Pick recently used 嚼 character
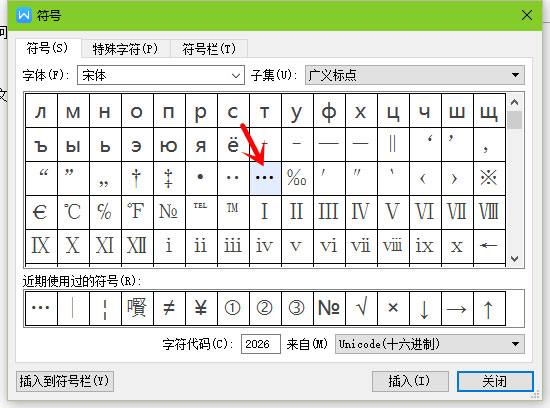The width and height of the screenshot is (550, 408). point(137,308)
